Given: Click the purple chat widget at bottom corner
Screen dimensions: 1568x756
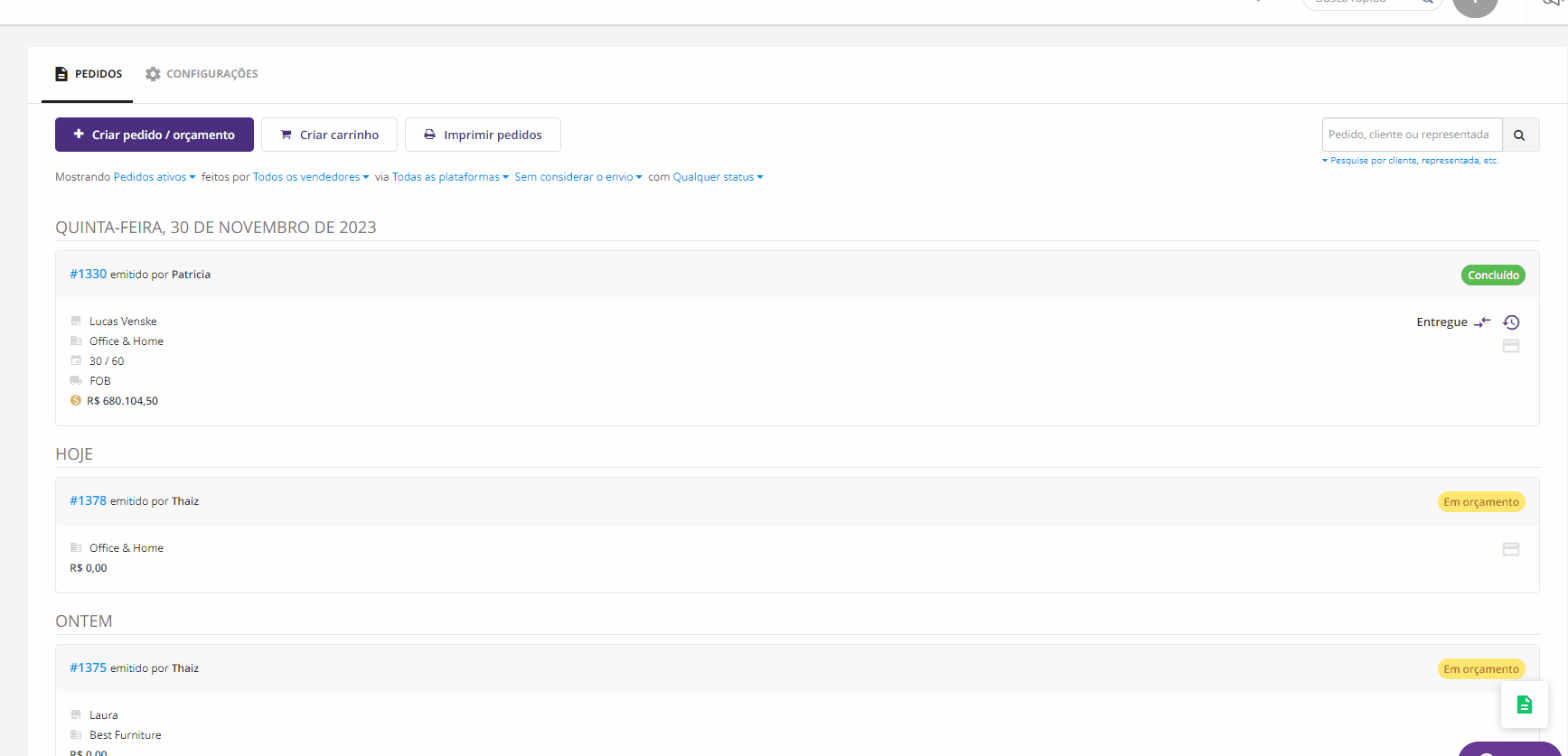Looking at the screenshot, I should [x=1509, y=749].
